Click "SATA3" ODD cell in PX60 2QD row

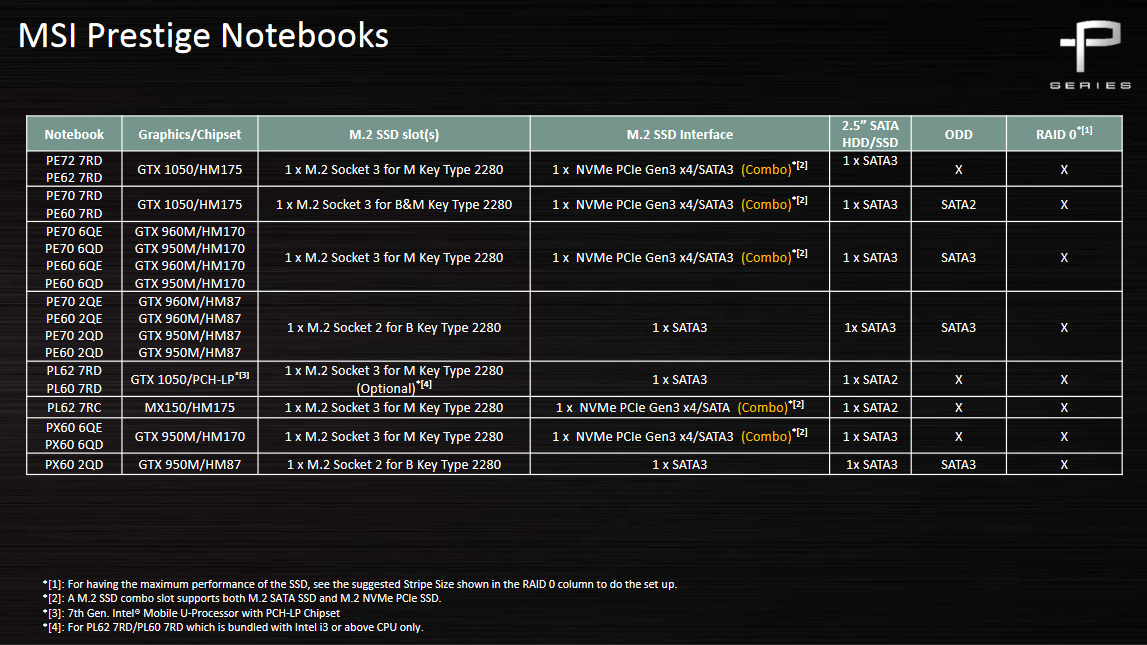click(958, 464)
